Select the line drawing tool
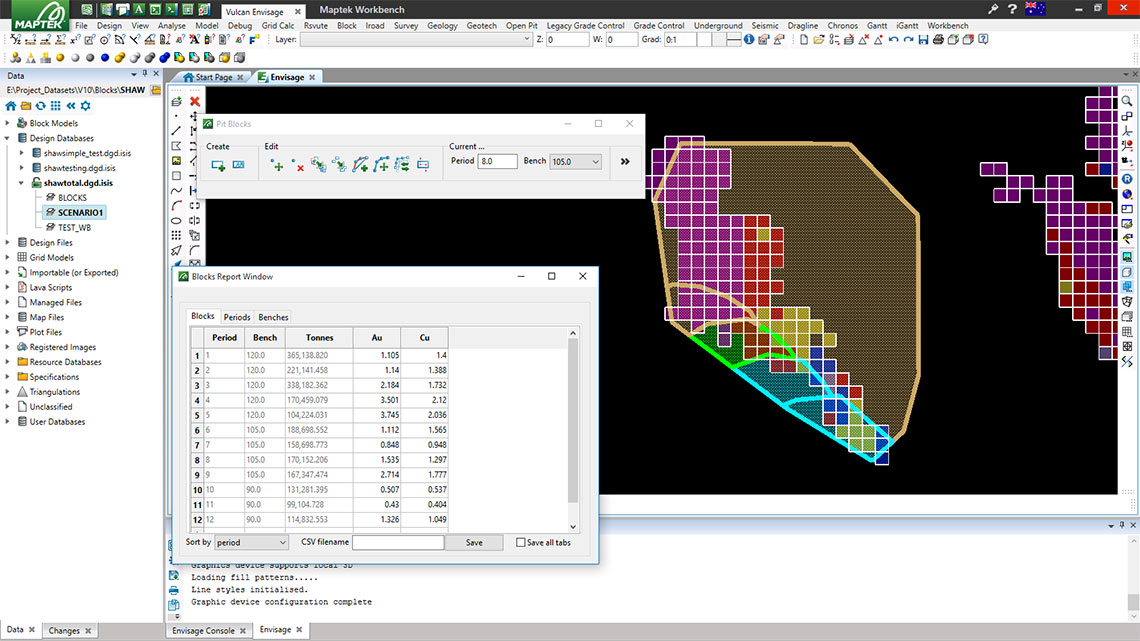This screenshot has width=1140, height=641. click(177, 132)
